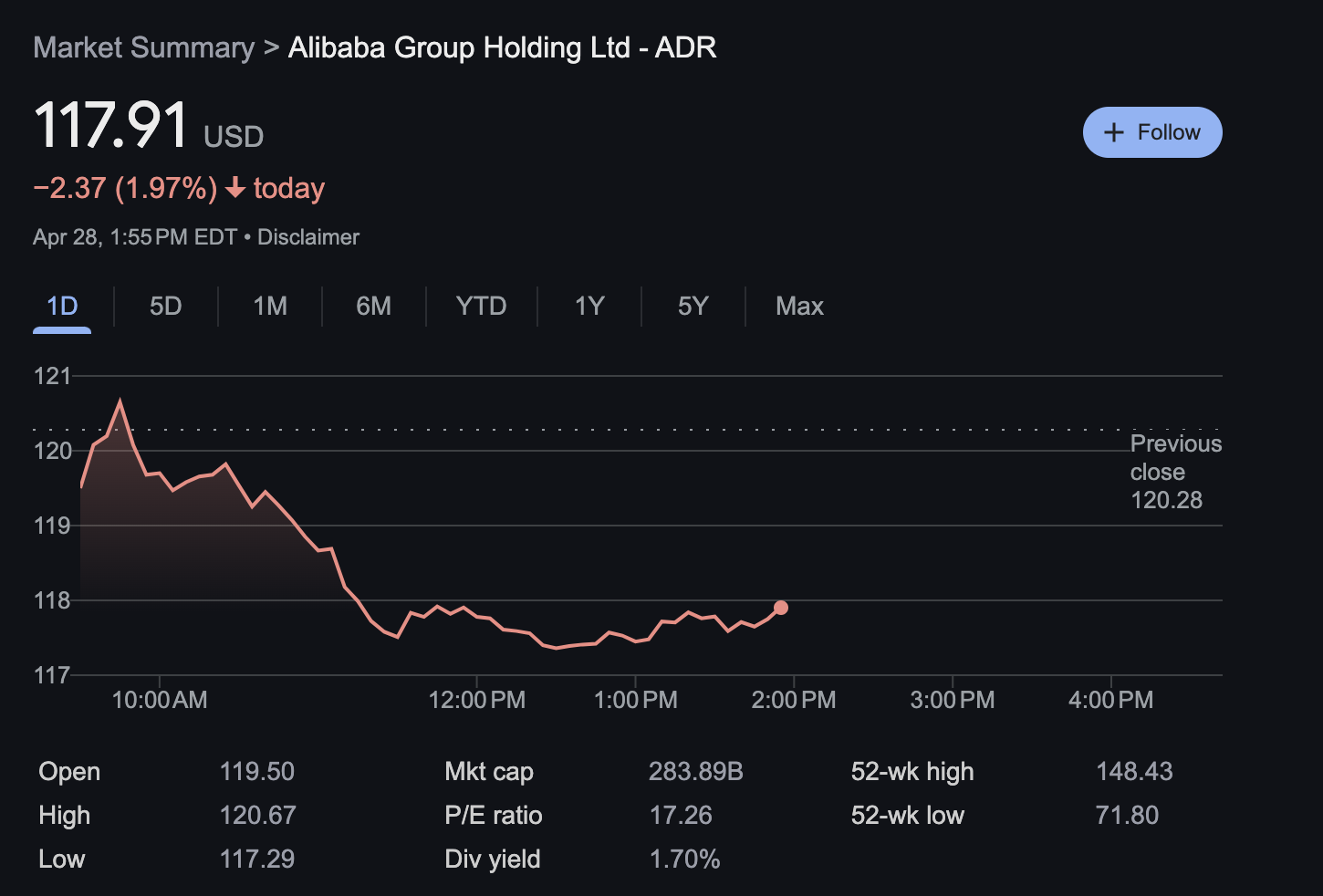The width and height of the screenshot is (1323, 896).
Task: Click the 1:00 PM axis label
Action: 636,700
